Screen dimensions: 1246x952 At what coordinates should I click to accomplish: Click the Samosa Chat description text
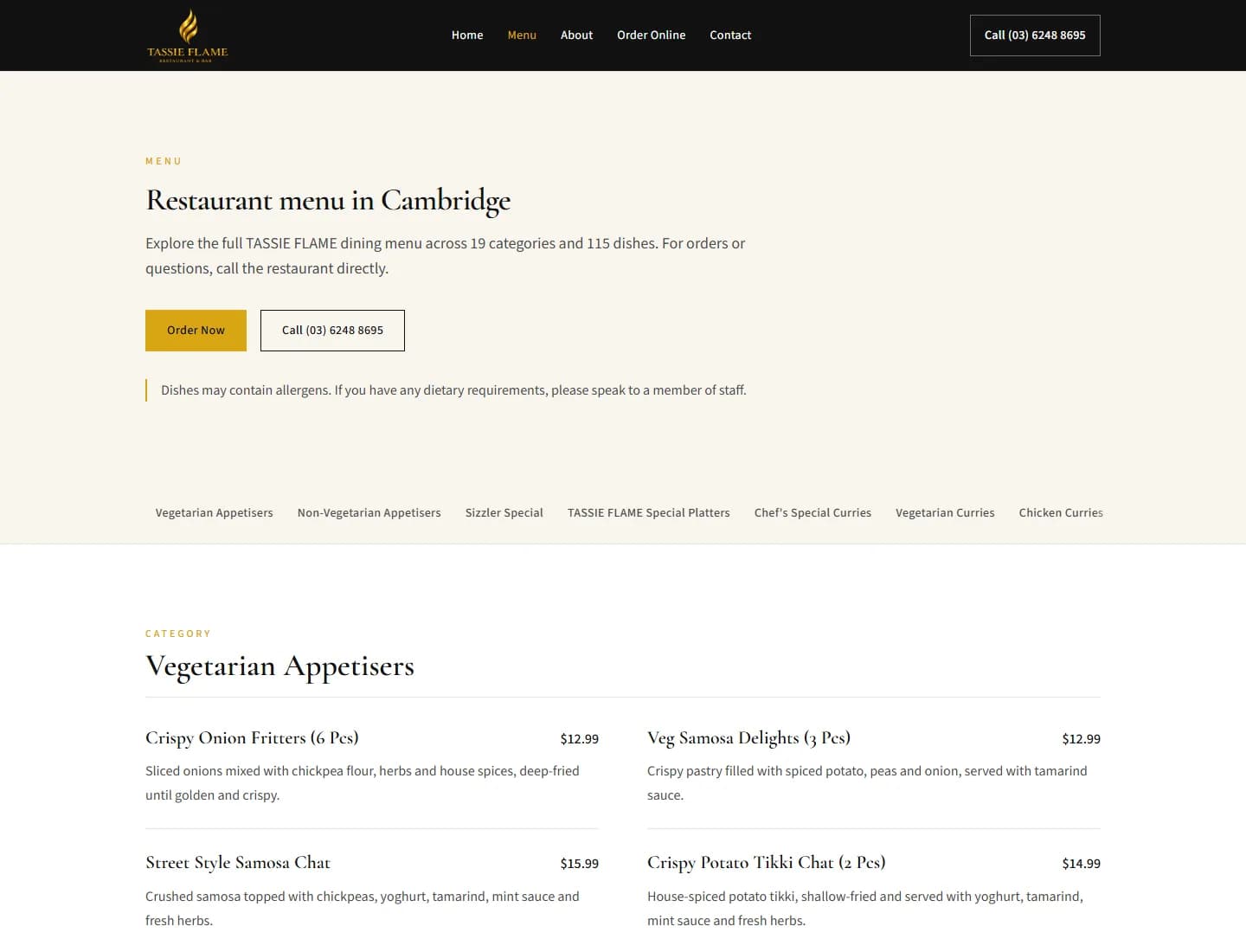[x=363, y=909]
